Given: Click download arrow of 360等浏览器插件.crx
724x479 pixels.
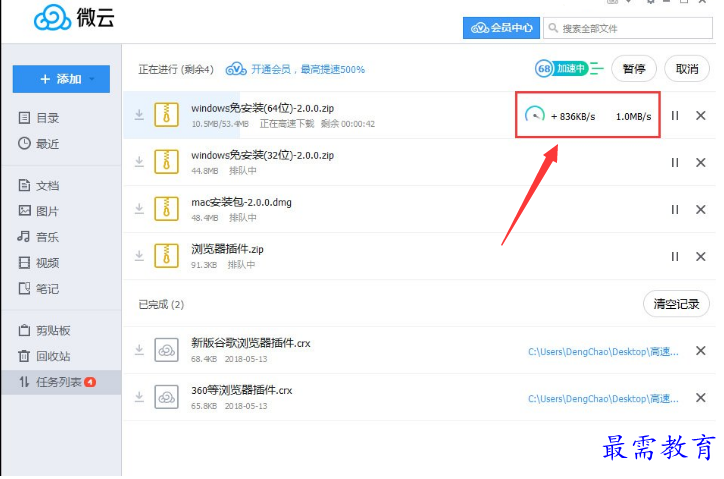Looking at the screenshot, I should (139, 397).
